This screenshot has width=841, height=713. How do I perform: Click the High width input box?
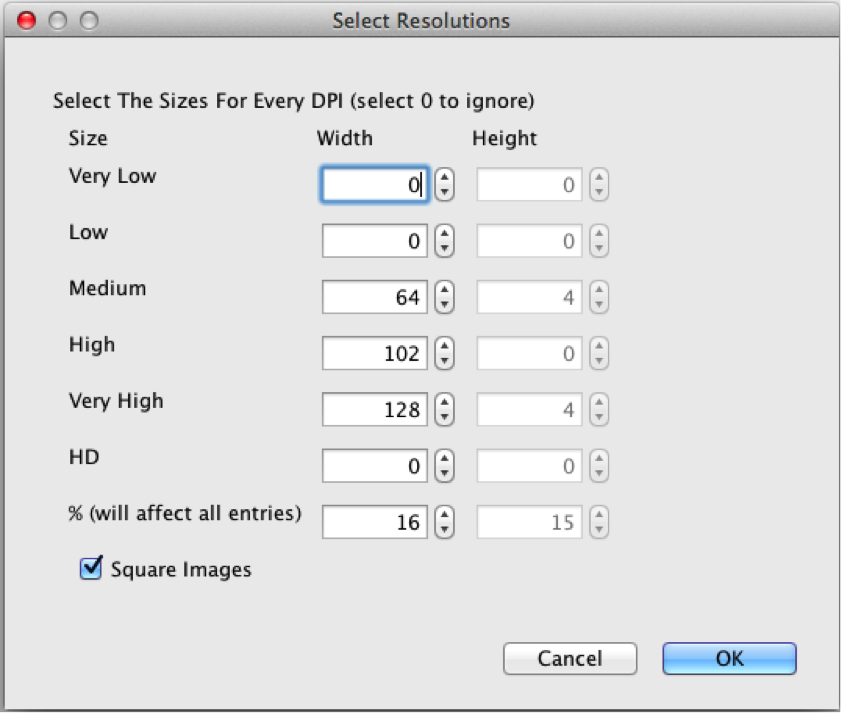point(374,352)
